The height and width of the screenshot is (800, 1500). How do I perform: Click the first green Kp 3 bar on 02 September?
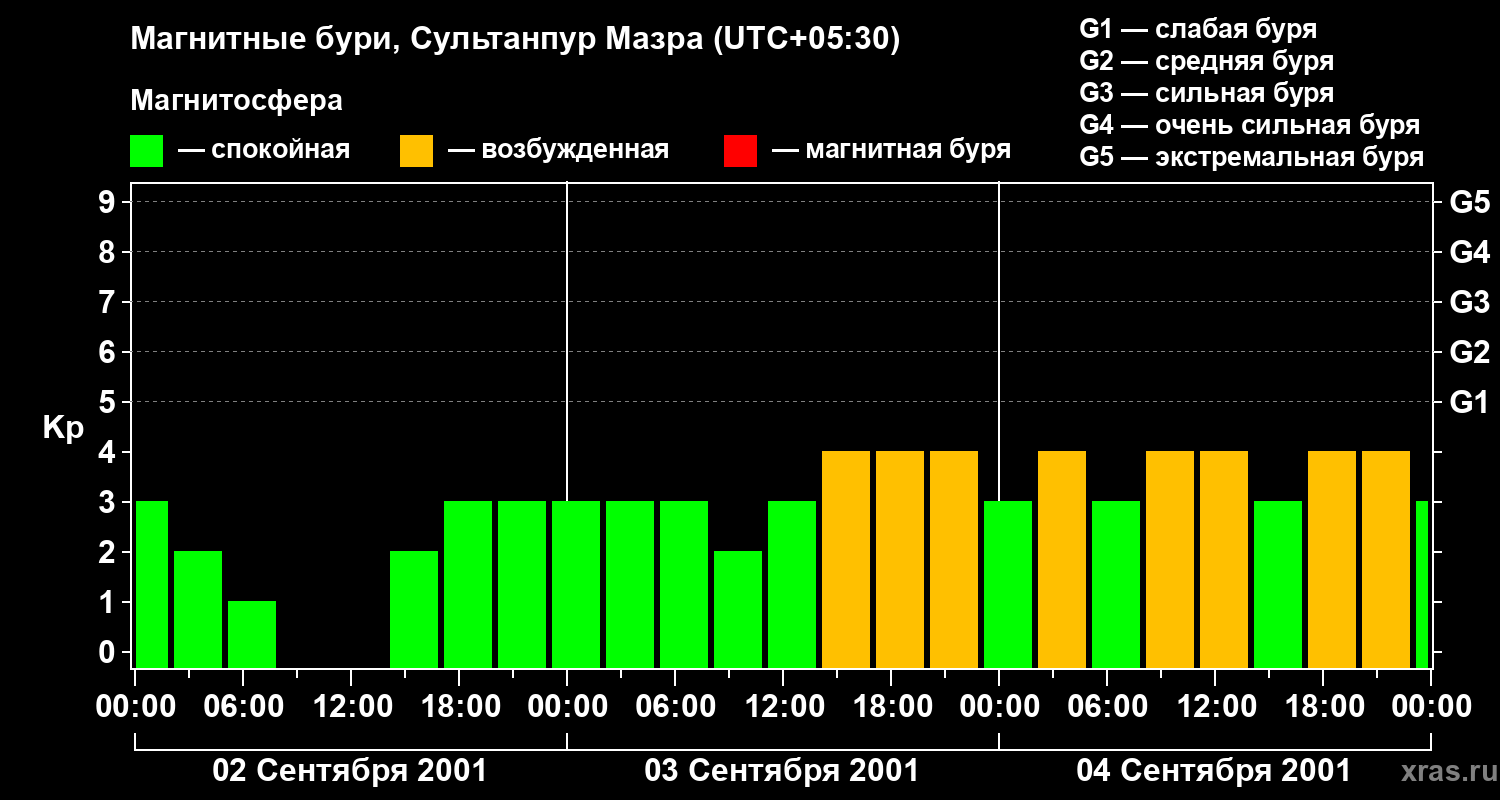(151, 584)
